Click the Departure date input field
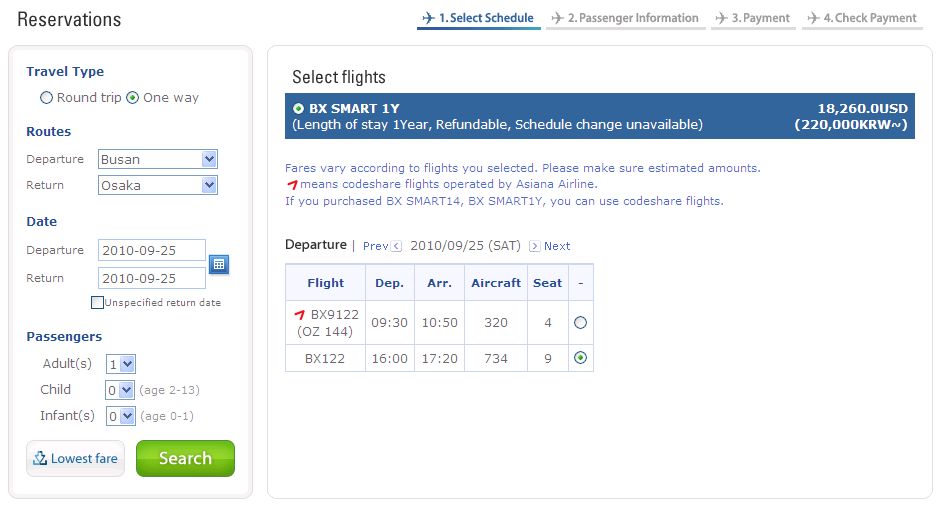The height and width of the screenshot is (507, 947). click(151, 250)
